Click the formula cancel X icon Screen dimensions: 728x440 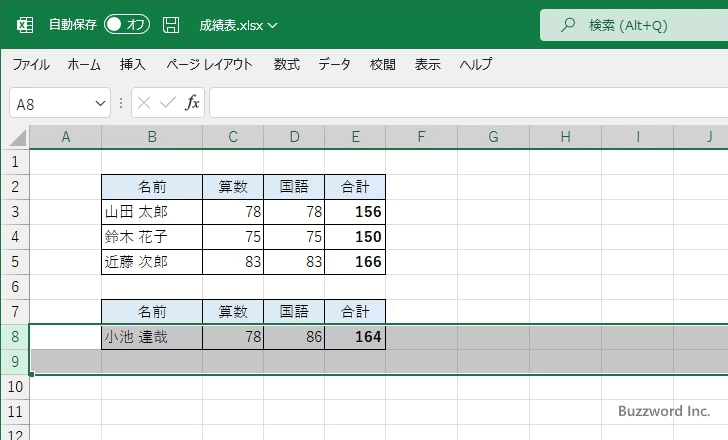click(144, 103)
